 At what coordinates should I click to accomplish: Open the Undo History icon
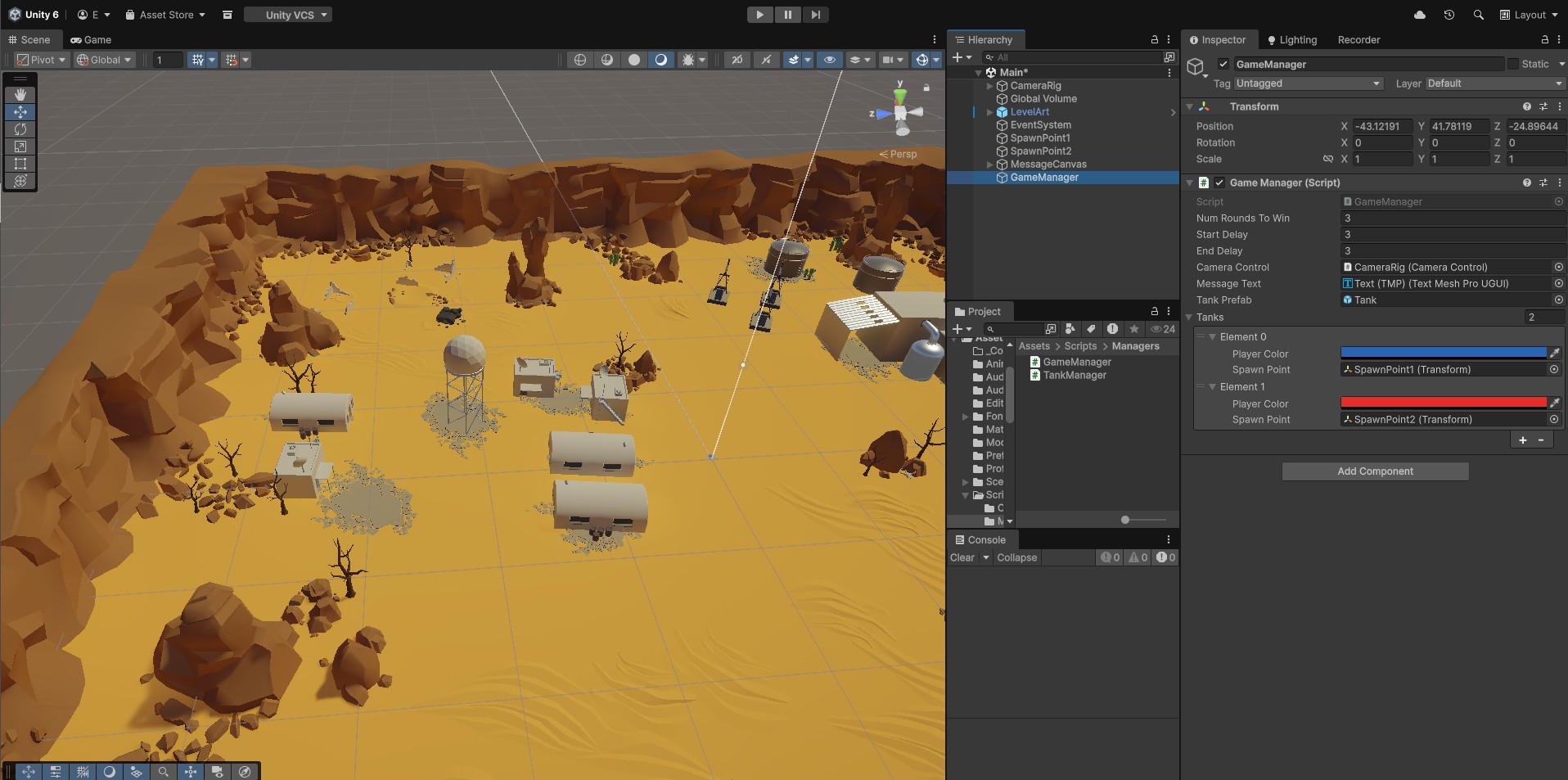[1449, 15]
